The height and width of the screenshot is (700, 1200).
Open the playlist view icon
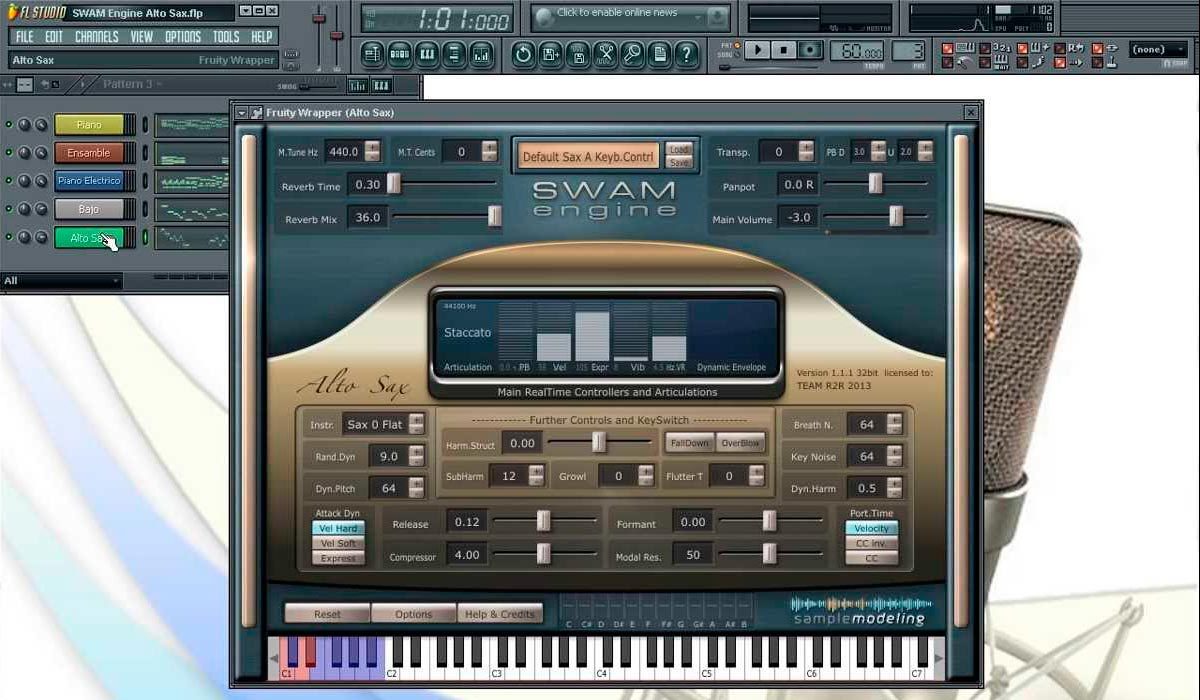click(372, 54)
